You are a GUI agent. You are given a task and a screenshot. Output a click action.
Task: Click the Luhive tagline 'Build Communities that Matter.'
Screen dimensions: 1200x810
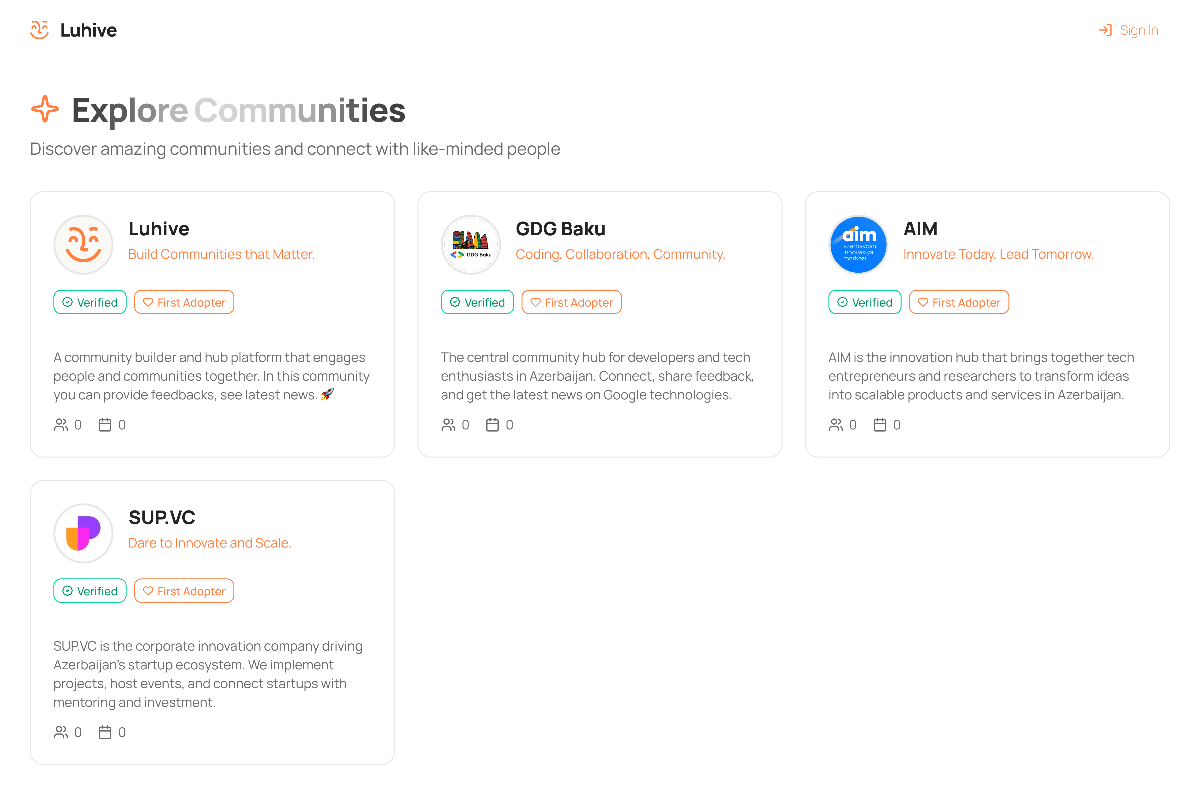tap(221, 254)
